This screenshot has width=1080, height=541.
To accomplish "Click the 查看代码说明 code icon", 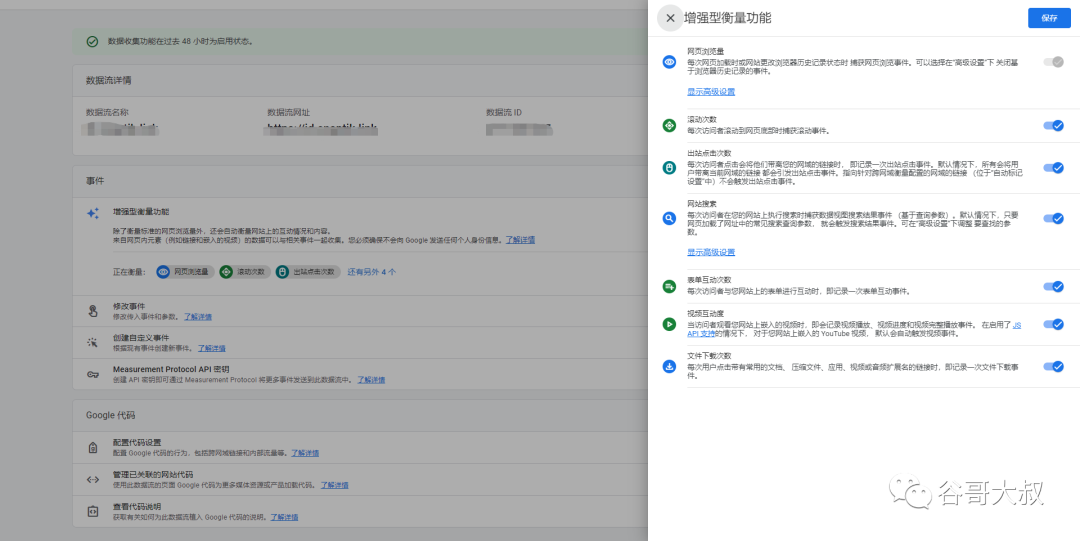I will pos(93,511).
